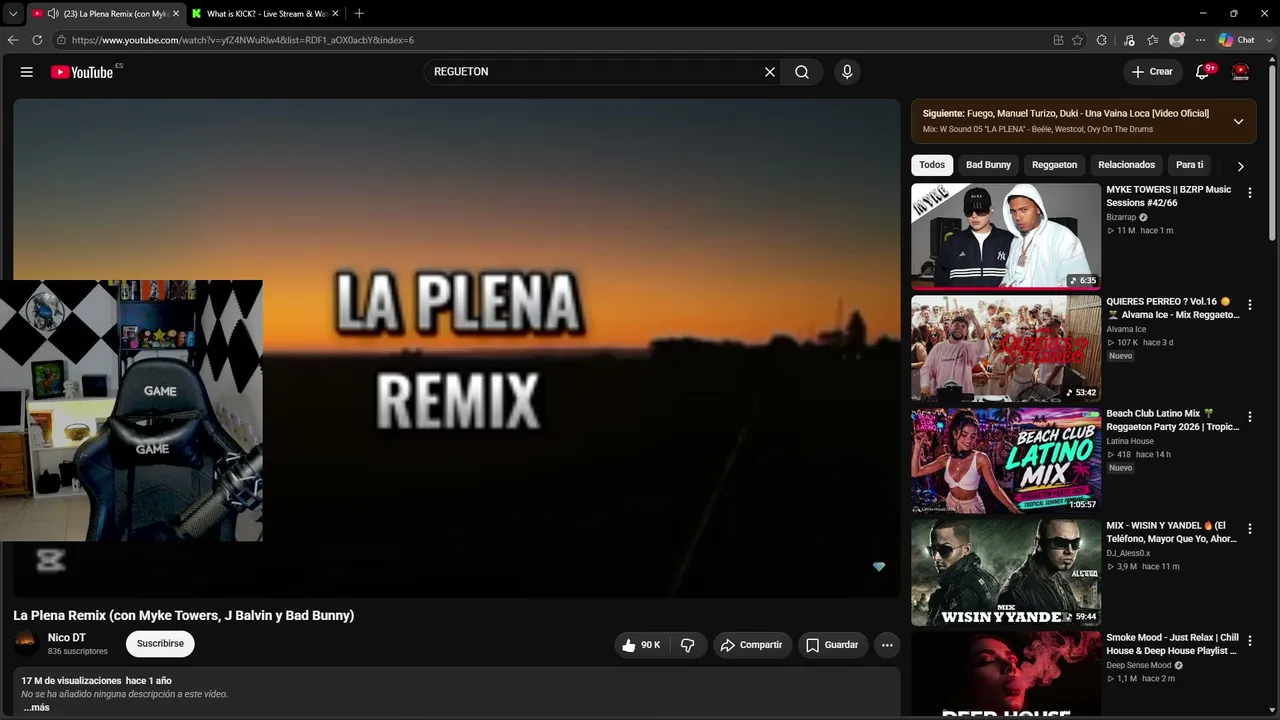Open browser extensions puzzle icon
This screenshot has height=720, width=1280.
point(1102,40)
